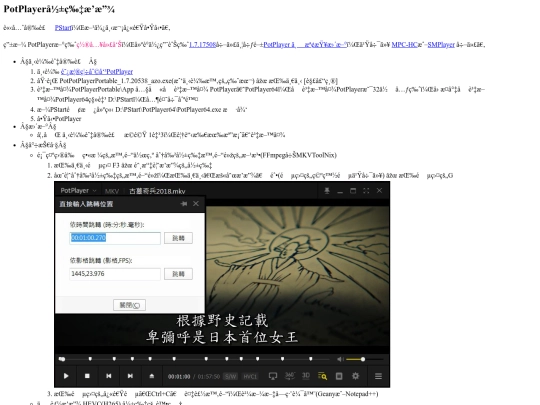
Task: Open the PotPlayer link in list item 1
Action: pyautogui.click(x=97, y=72)
